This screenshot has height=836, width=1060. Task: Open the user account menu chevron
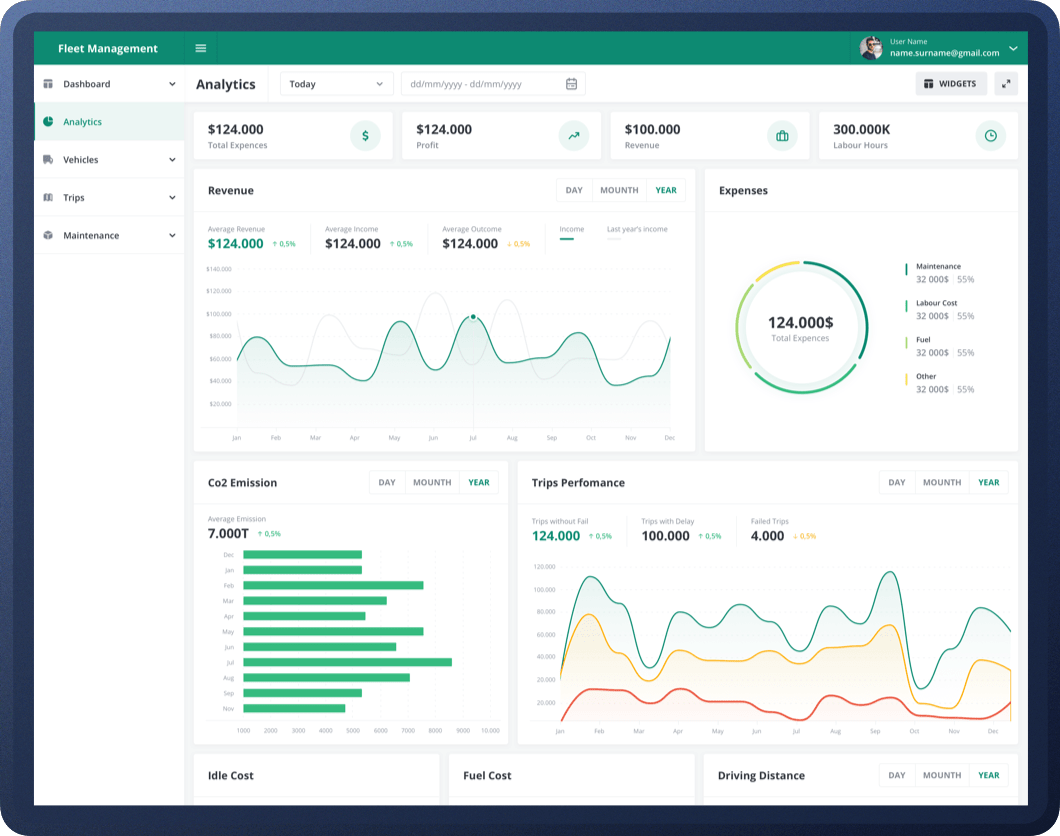pyautogui.click(x=1015, y=48)
